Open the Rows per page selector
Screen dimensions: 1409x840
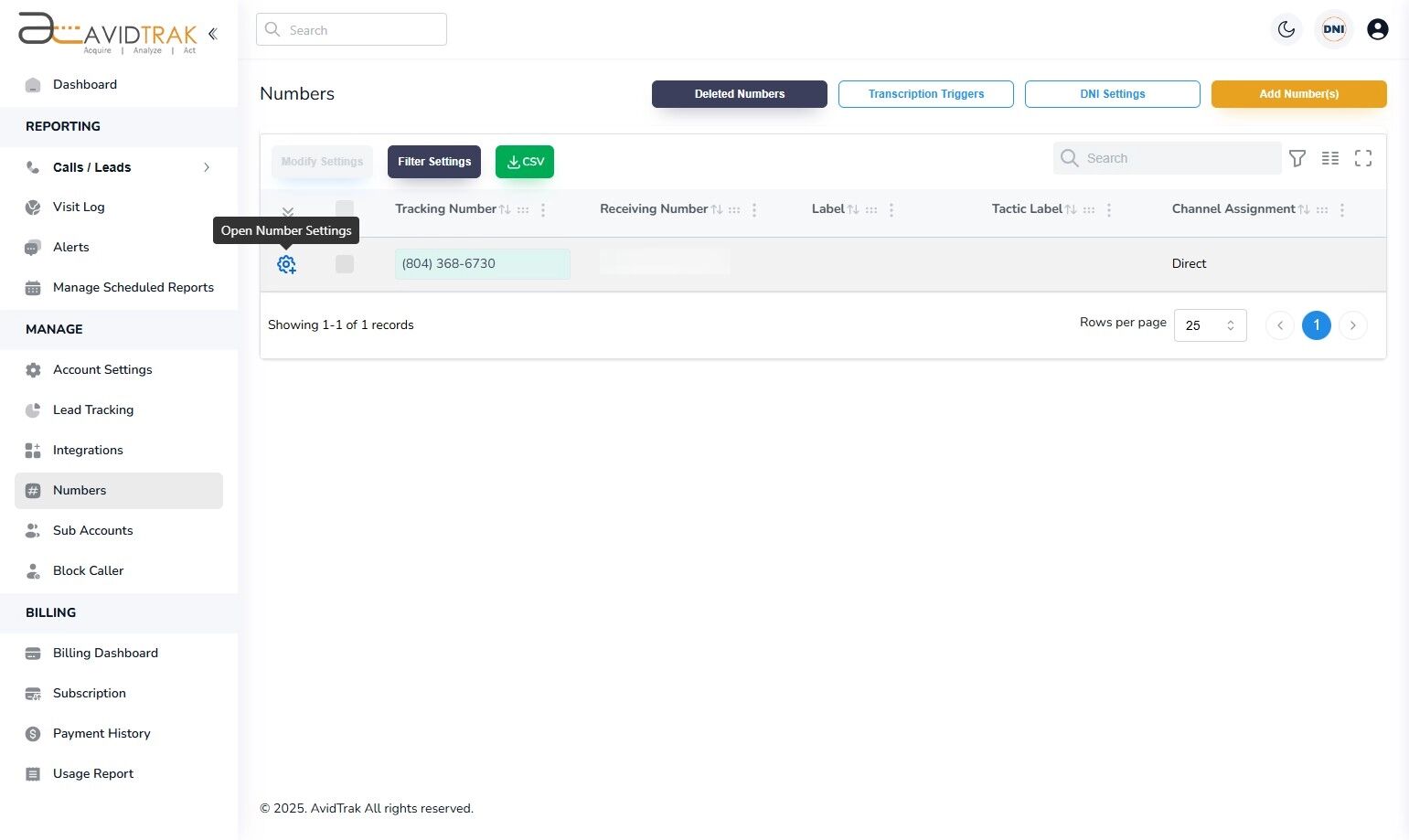click(1210, 324)
